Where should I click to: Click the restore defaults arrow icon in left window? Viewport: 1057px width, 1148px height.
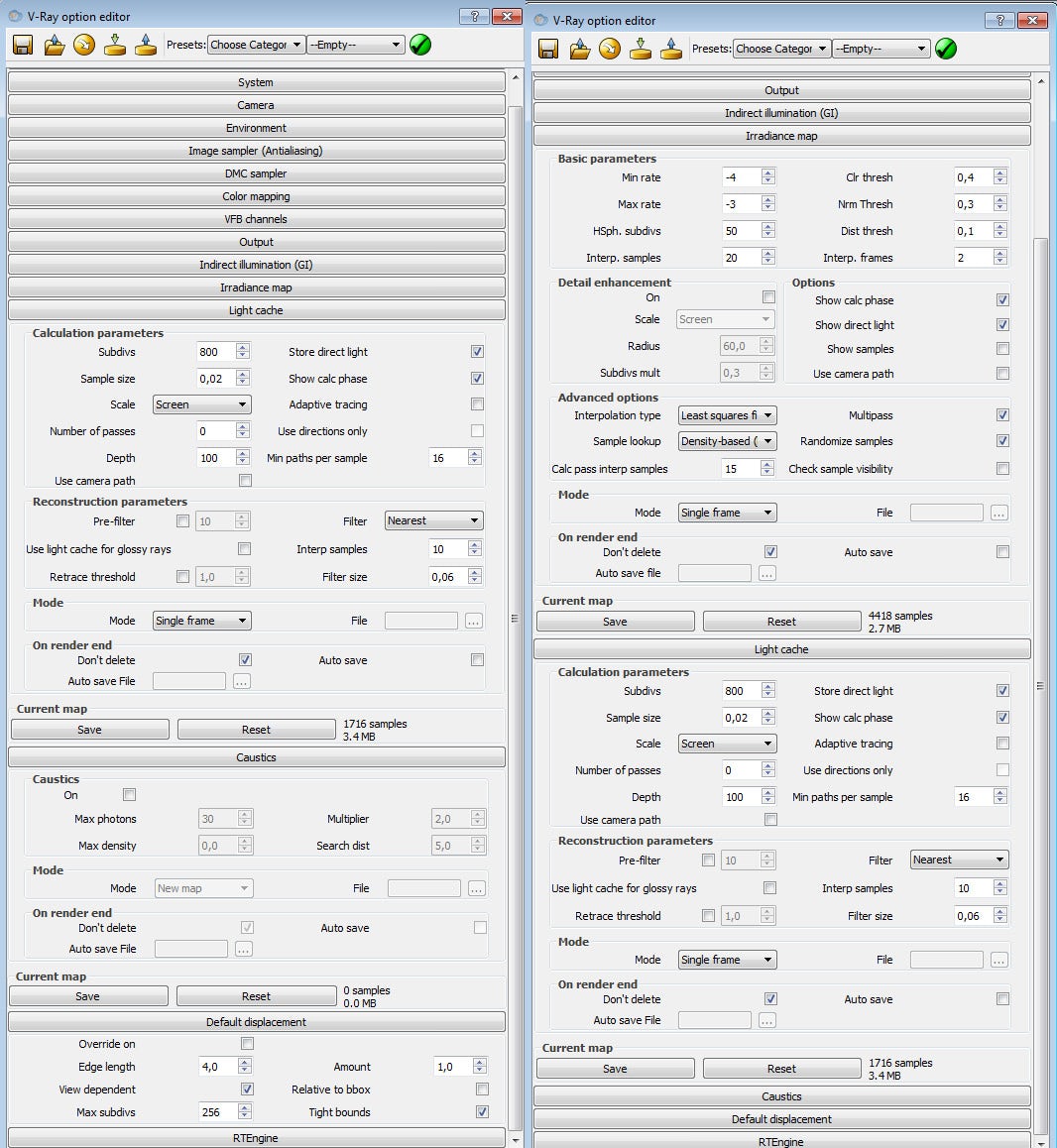coord(84,45)
